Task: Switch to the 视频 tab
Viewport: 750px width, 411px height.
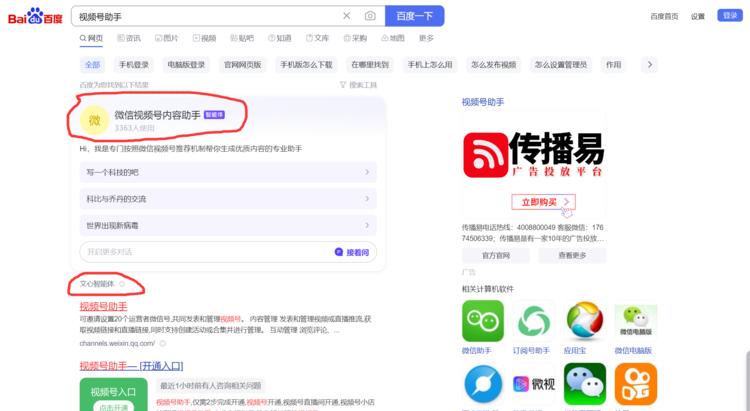Action: tap(204, 38)
